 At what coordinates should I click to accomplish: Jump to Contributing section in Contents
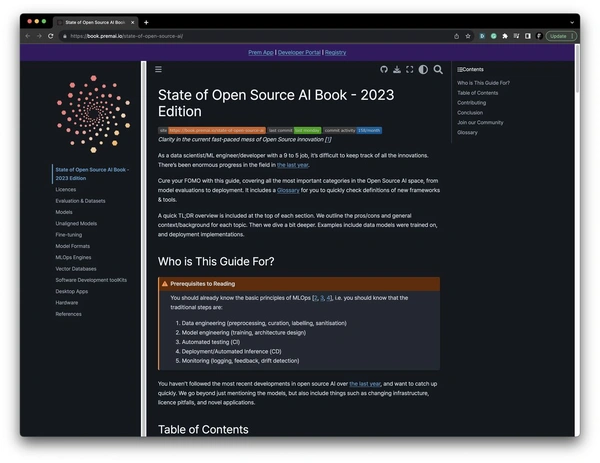pyautogui.click(x=471, y=103)
